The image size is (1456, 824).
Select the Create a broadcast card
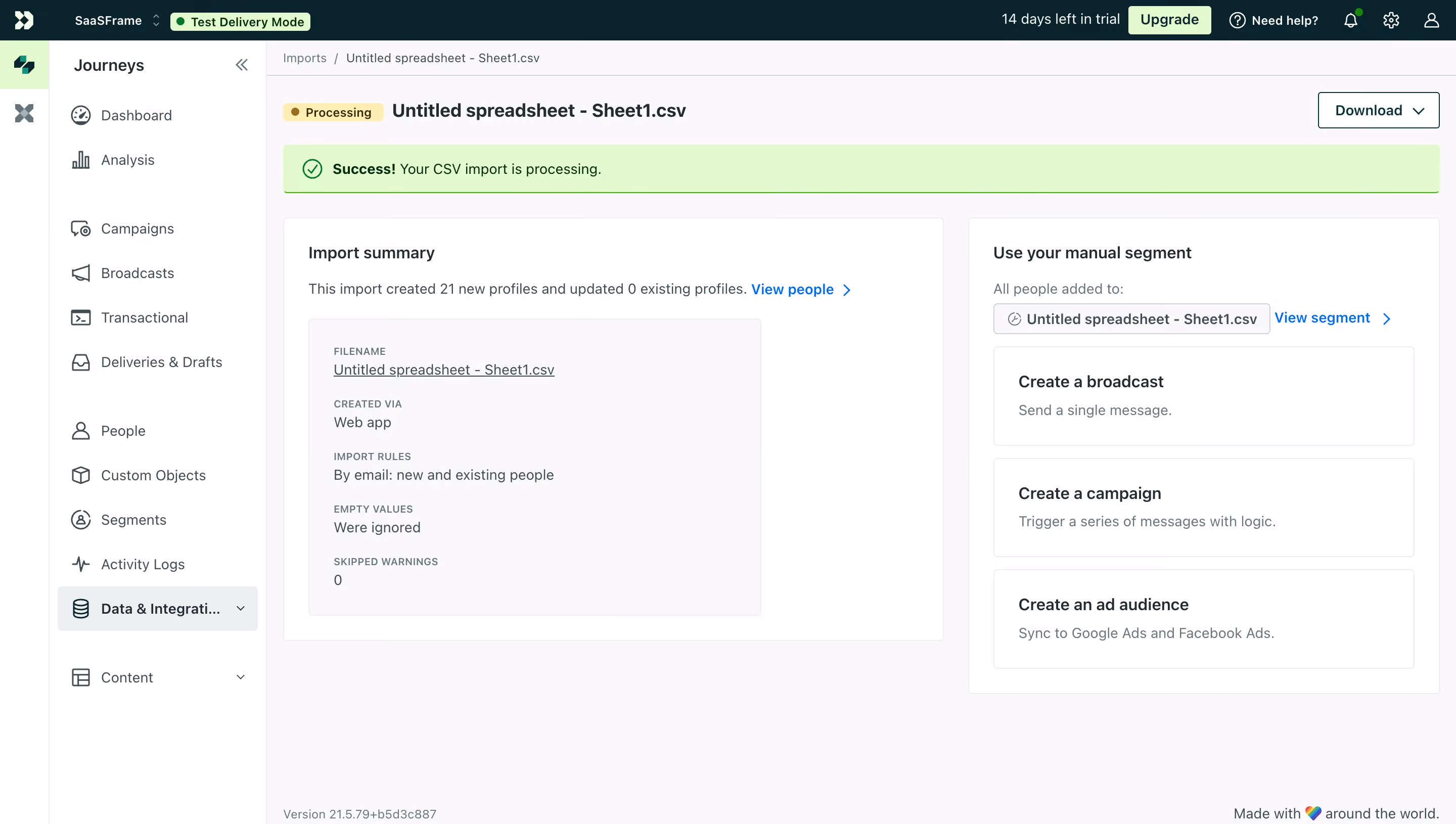[1204, 396]
